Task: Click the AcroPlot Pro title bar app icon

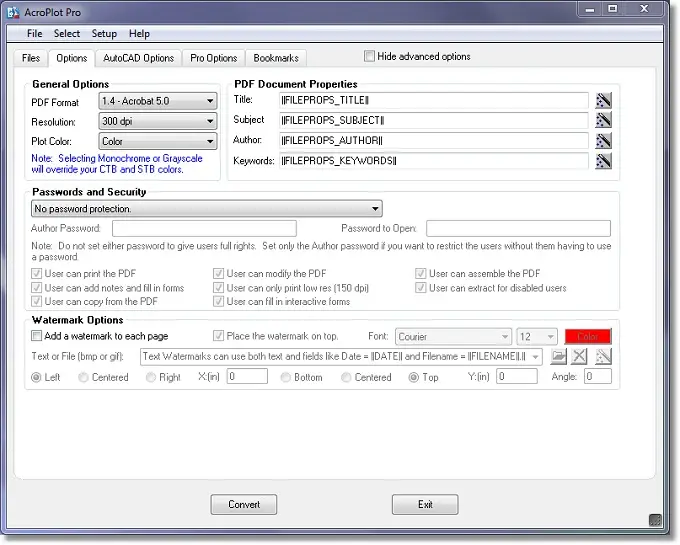Action: [x=13, y=12]
